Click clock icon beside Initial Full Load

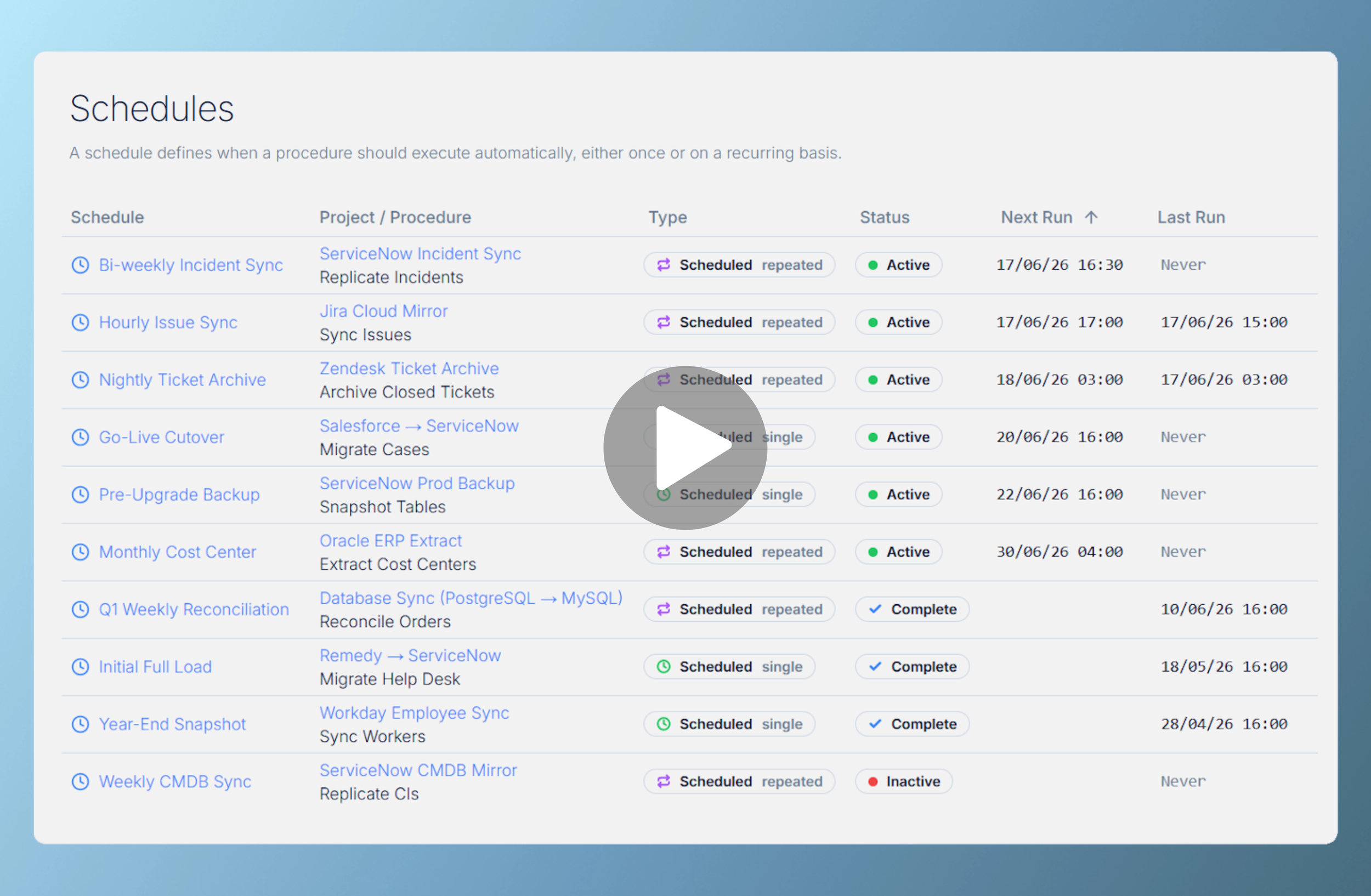pyautogui.click(x=80, y=667)
